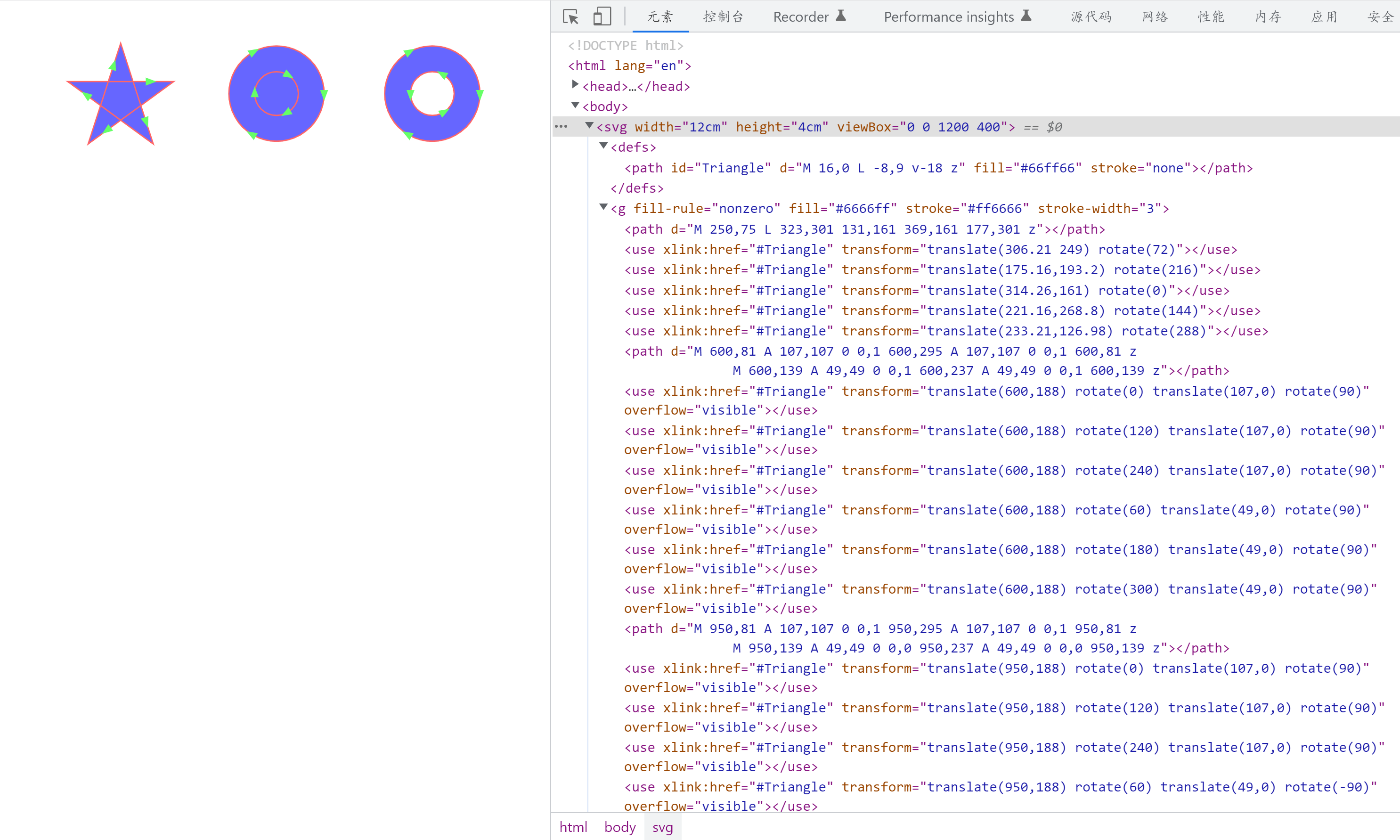Open the 网络 network tab
This screenshot has width=1400, height=840.
[1155, 17]
